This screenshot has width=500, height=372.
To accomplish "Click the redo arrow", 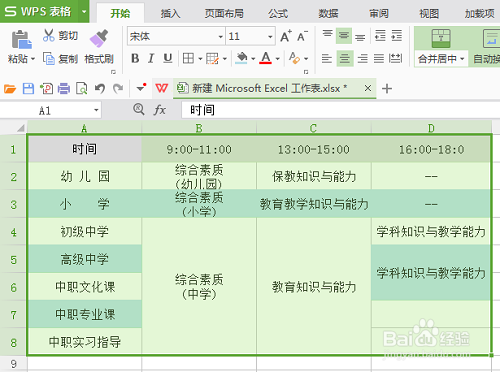I will 118,89.
